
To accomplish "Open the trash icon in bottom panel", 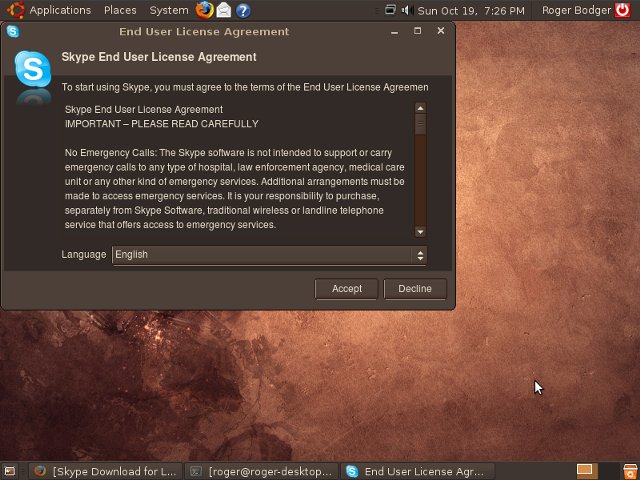I will [630, 471].
